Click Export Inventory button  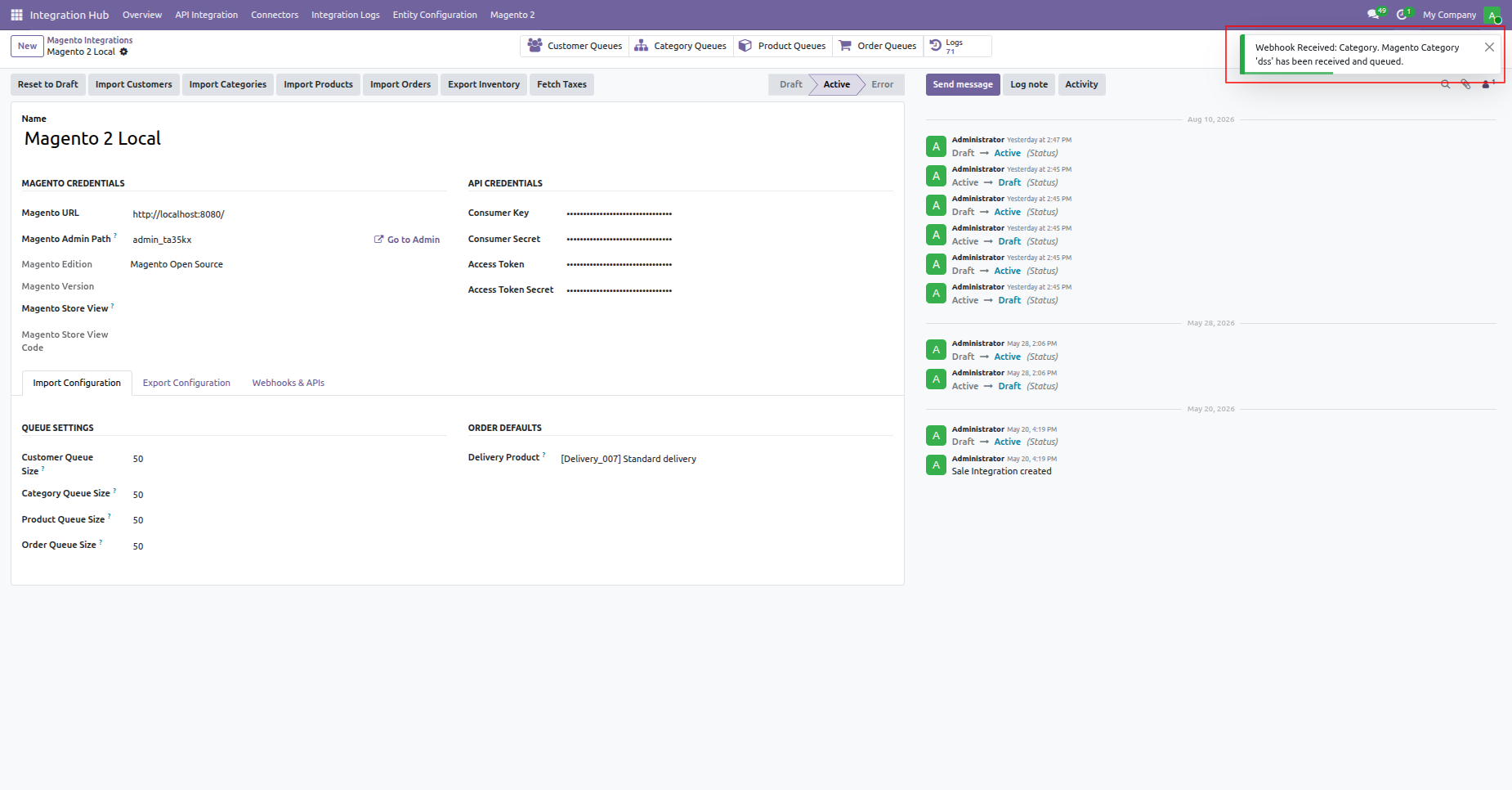(484, 84)
